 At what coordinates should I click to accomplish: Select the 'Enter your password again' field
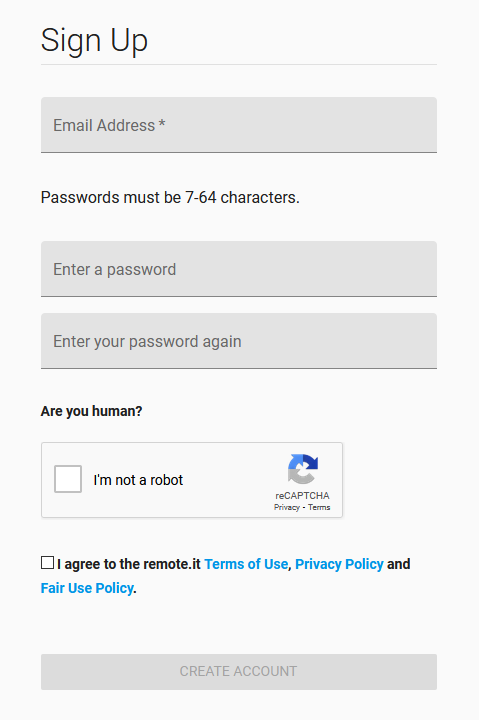(x=239, y=341)
